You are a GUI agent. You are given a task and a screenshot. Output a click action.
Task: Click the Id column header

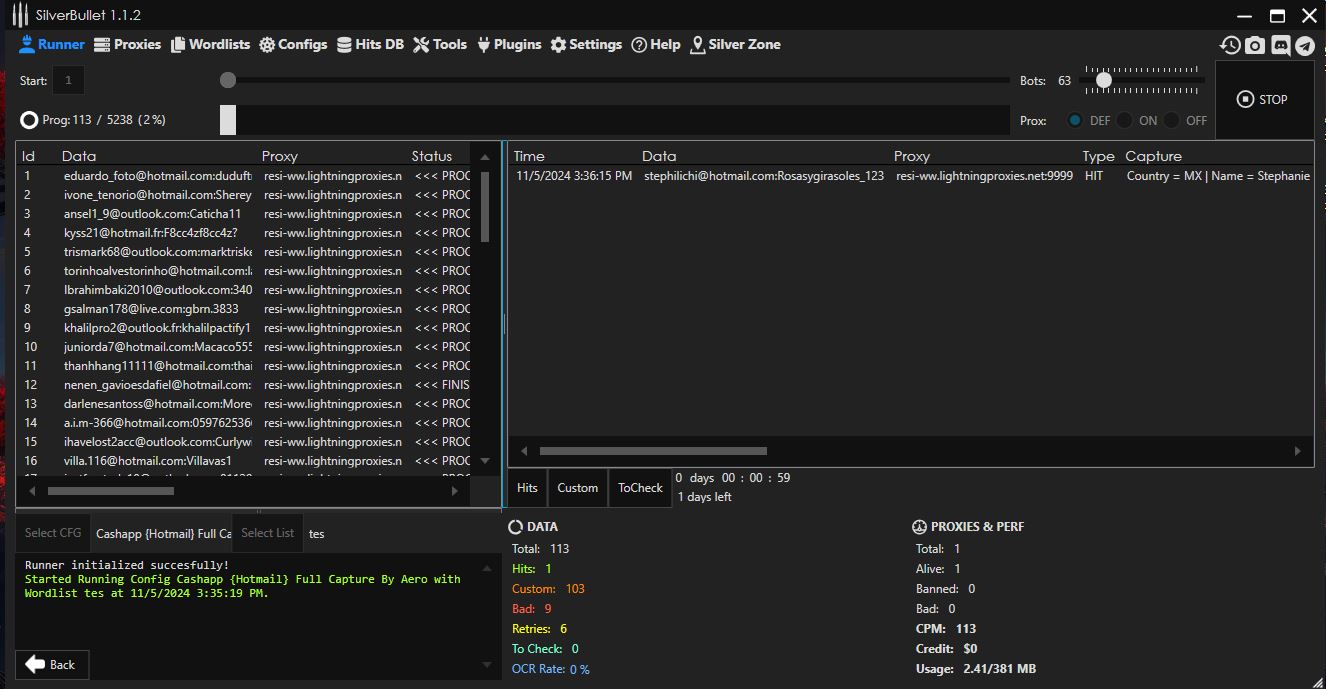[x=29, y=156]
